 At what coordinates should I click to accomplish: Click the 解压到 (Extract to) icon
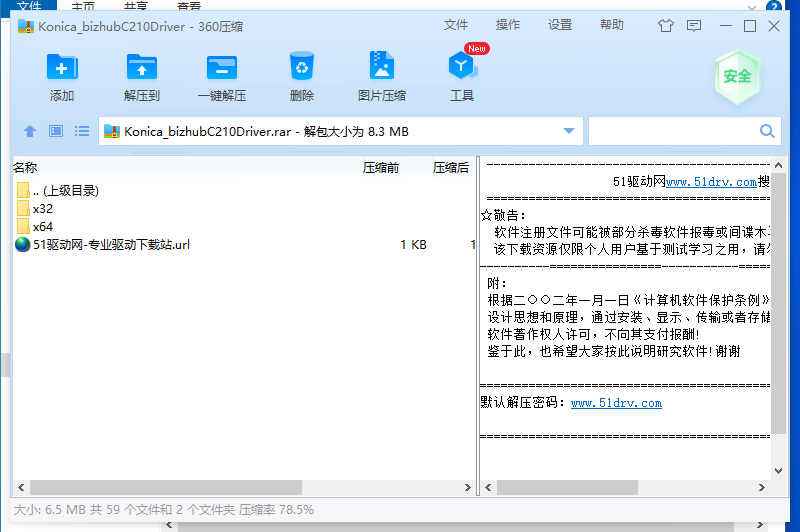(141, 67)
